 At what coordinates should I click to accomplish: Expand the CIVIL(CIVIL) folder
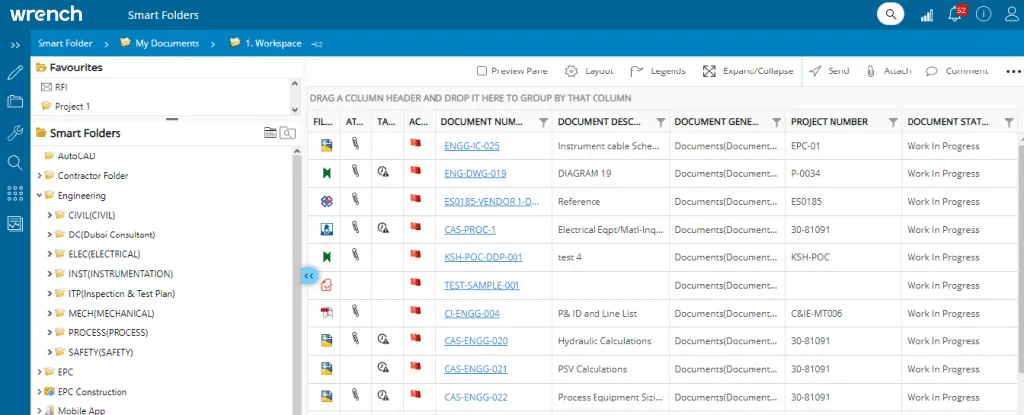point(50,214)
